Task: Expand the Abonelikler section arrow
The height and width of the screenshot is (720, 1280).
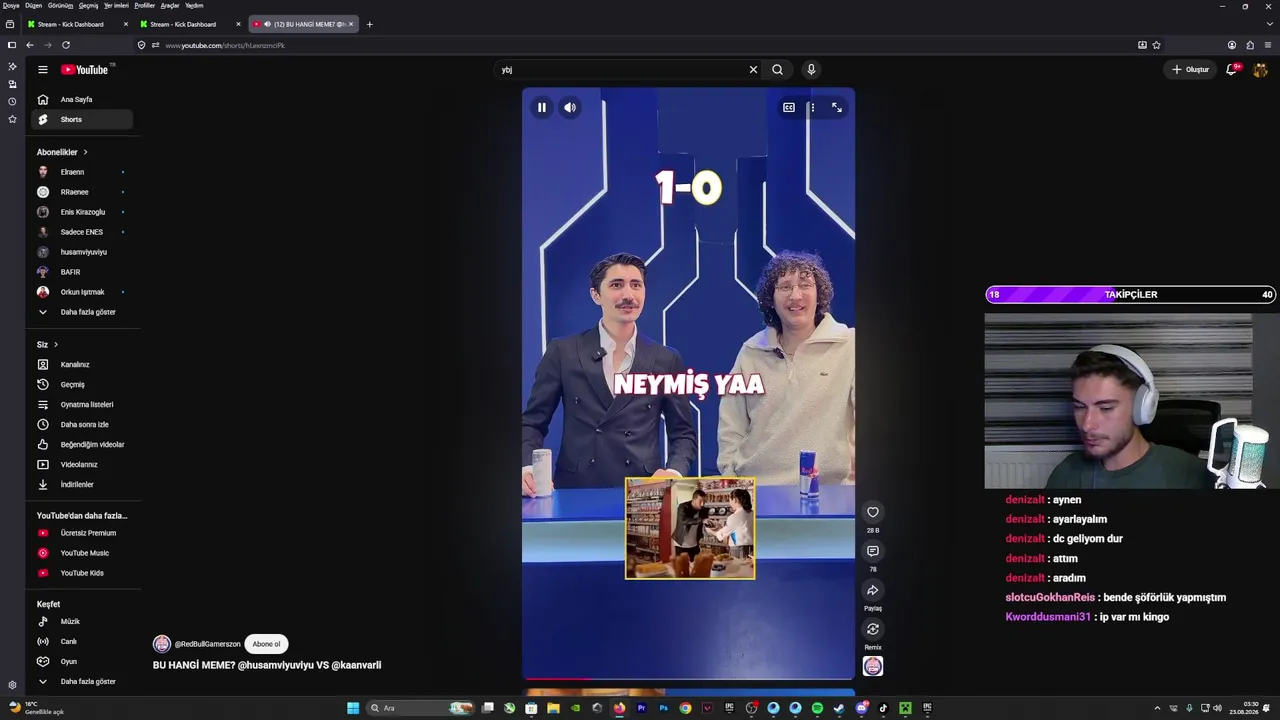Action: coord(85,152)
